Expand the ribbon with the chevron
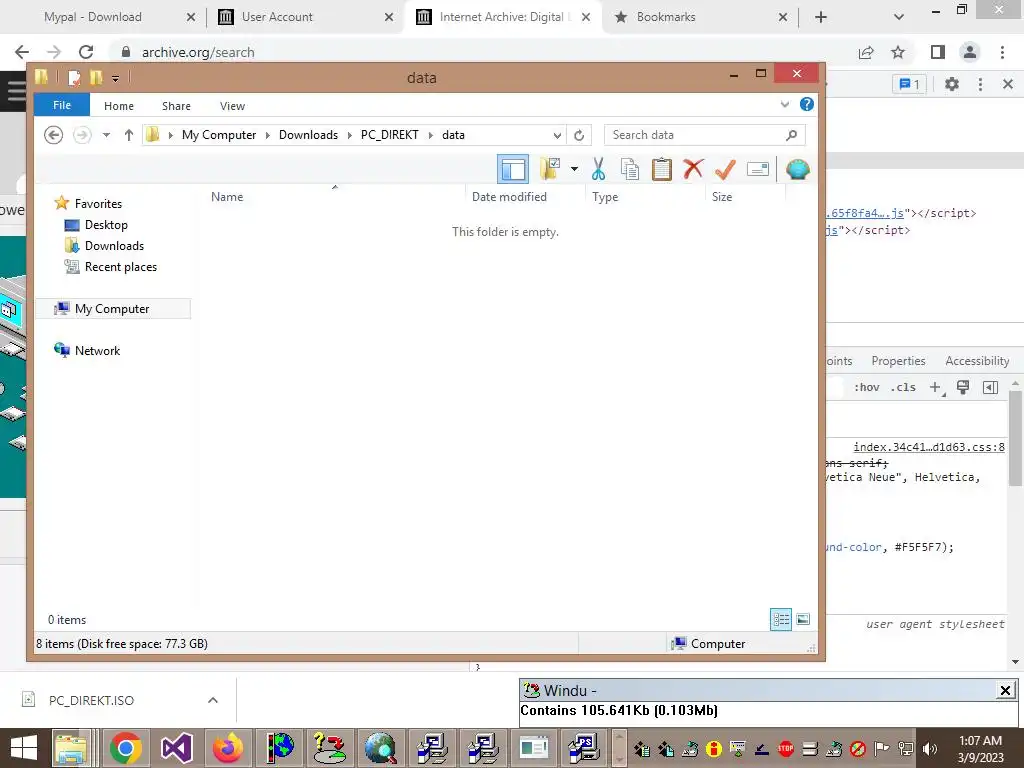 (x=785, y=104)
